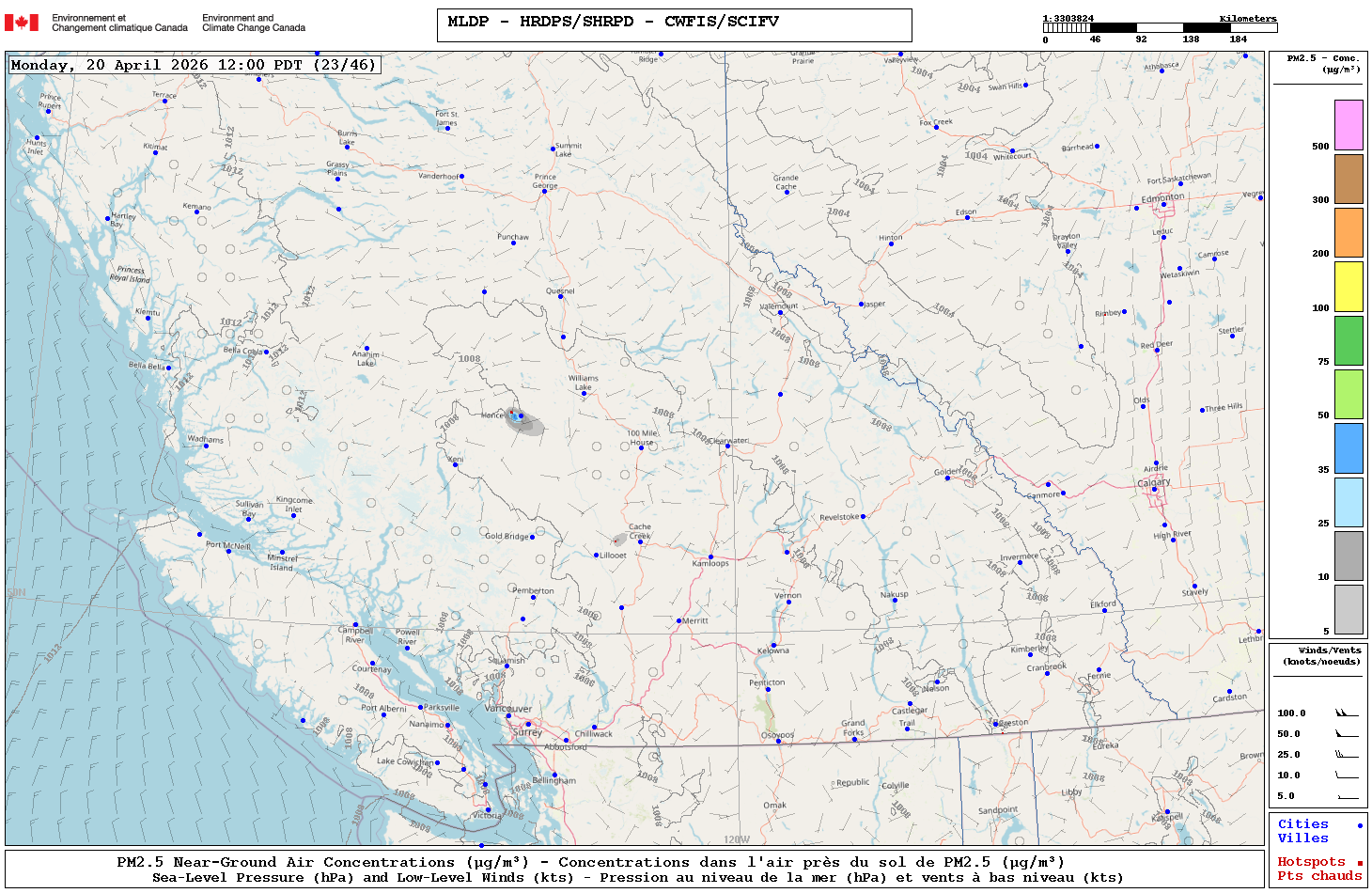The image size is (1372, 893).
Task: Click the Kamloops city marker
Action: click(x=710, y=557)
